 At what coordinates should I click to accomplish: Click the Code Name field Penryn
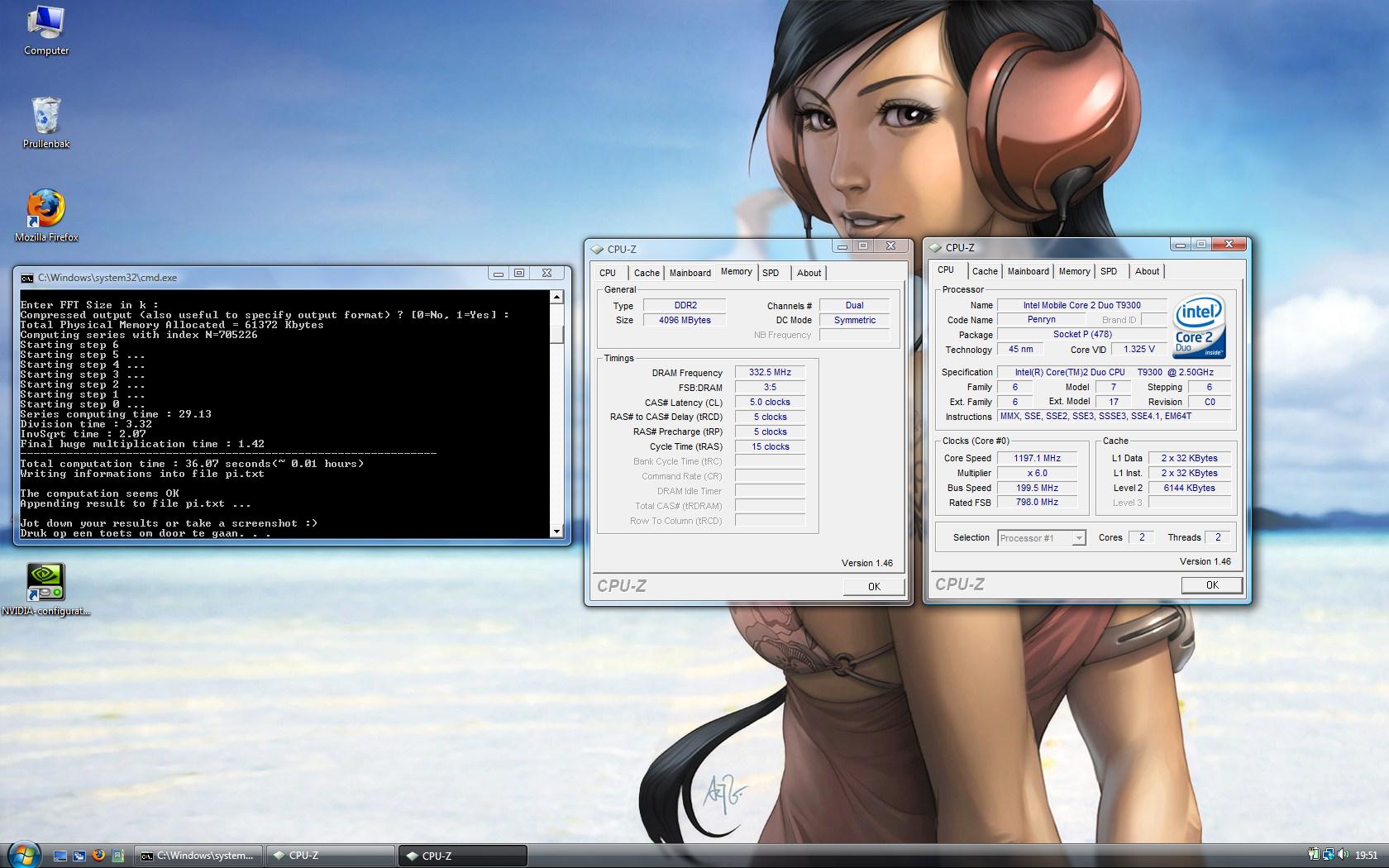tap(1041, 320)
